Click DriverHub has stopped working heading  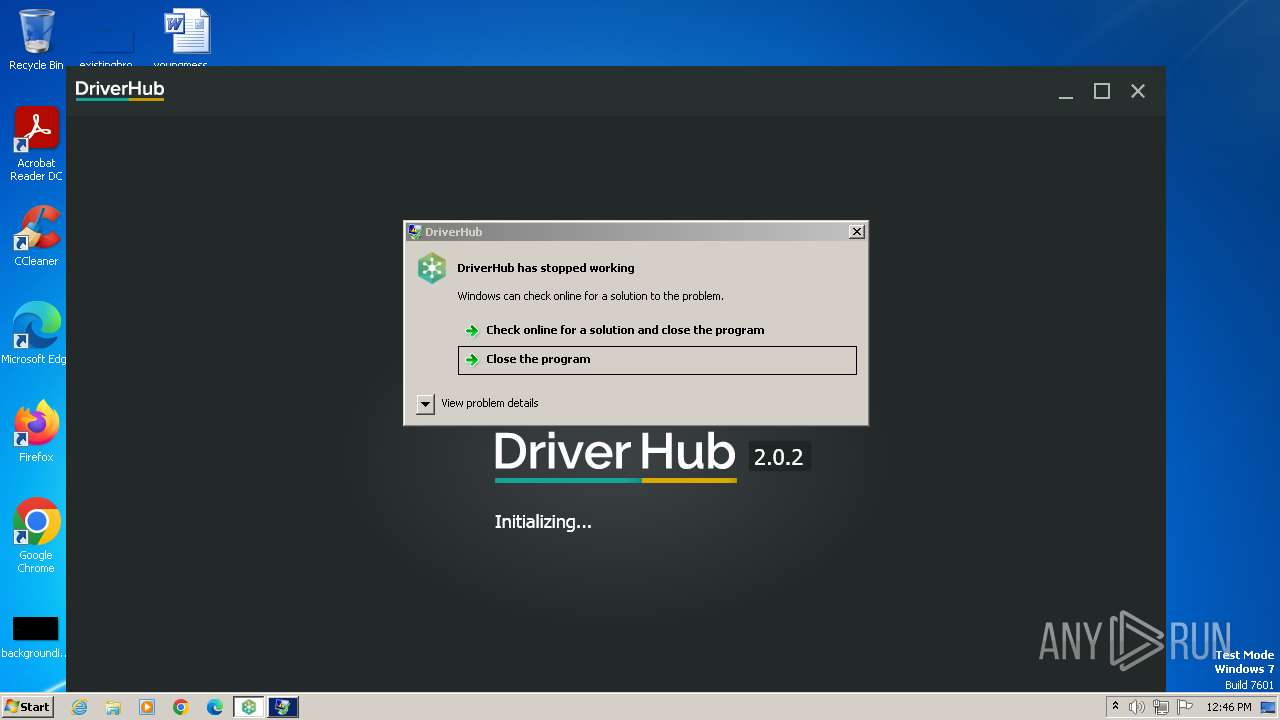(546, 268)
